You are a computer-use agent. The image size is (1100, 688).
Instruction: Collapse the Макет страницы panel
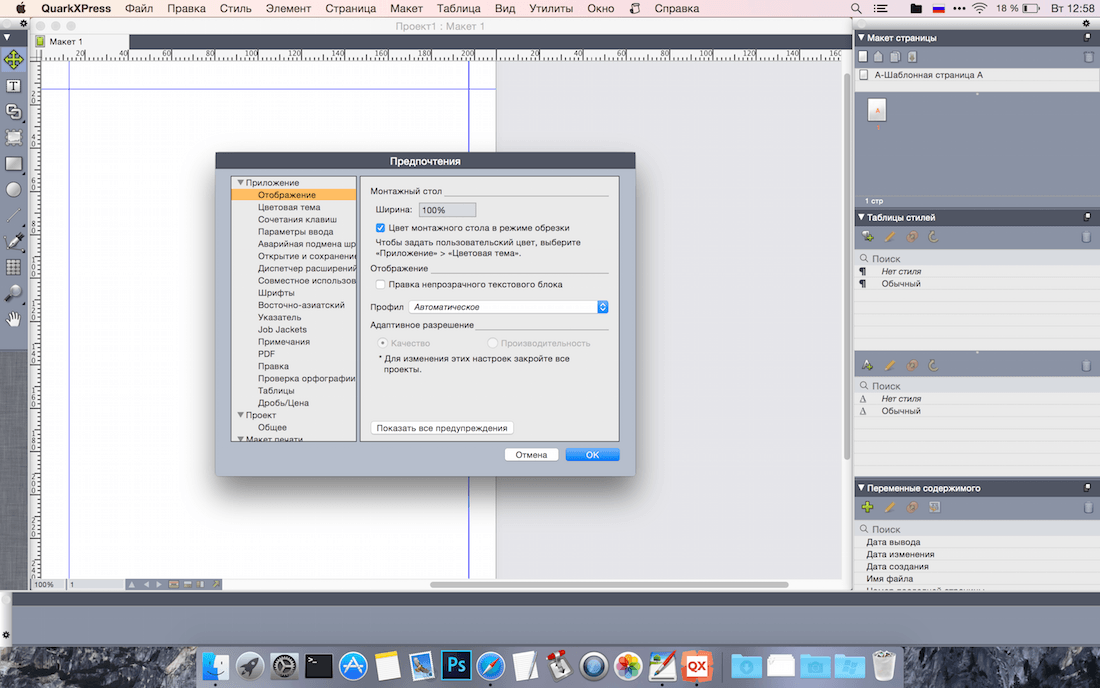(x=861, y=37)
